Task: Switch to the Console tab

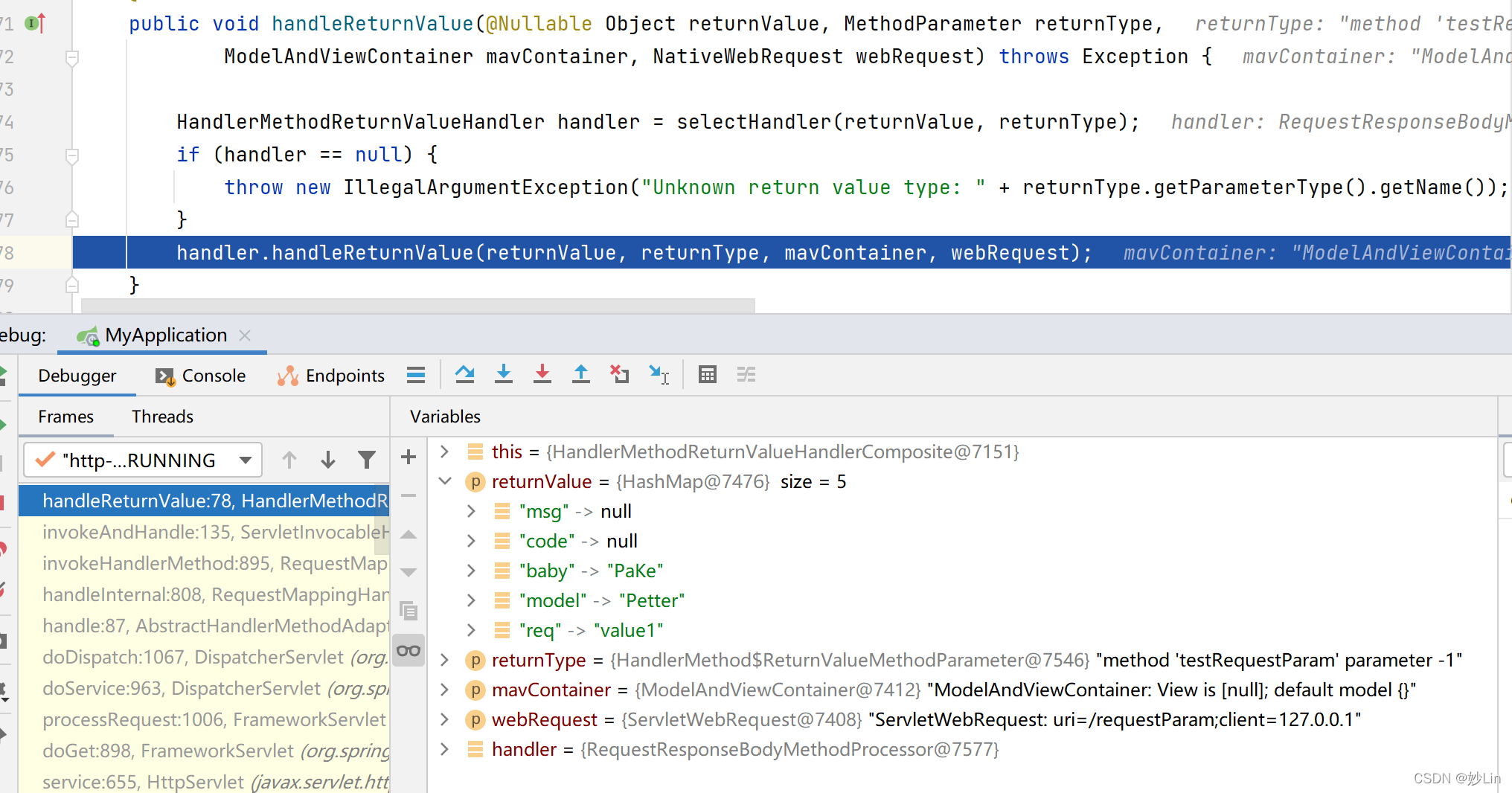Action: tap(199, 376)
